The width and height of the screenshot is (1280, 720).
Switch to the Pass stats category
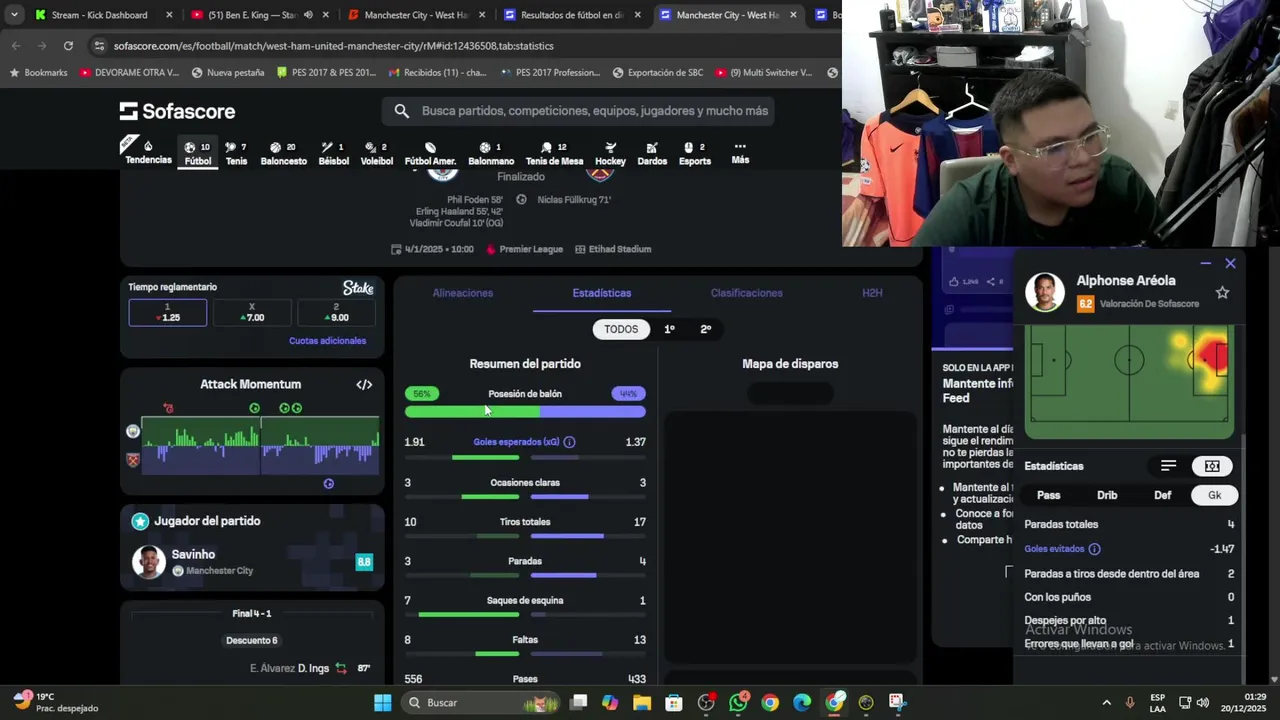(x=1048, y=495)
